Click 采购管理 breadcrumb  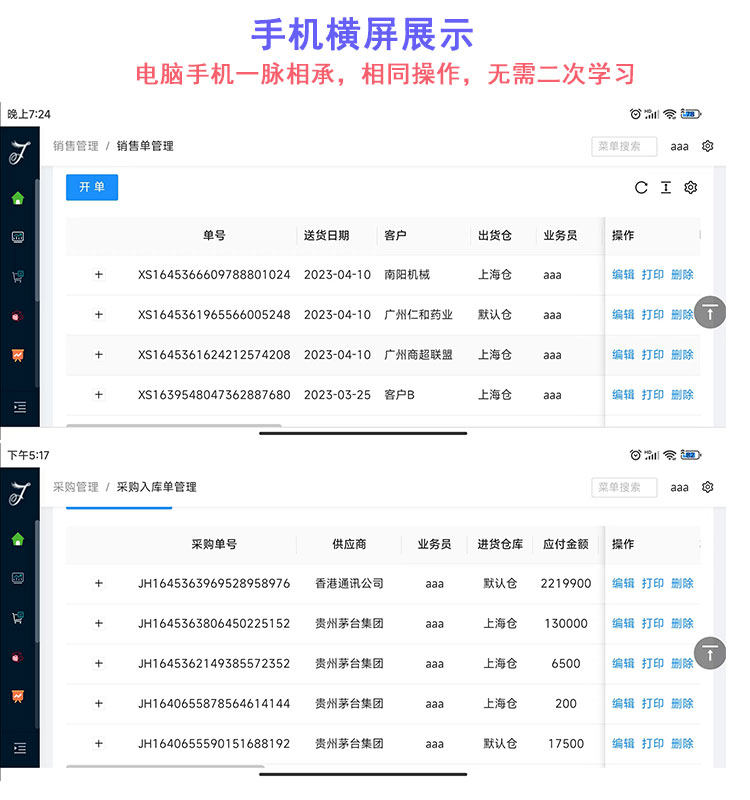76,487
